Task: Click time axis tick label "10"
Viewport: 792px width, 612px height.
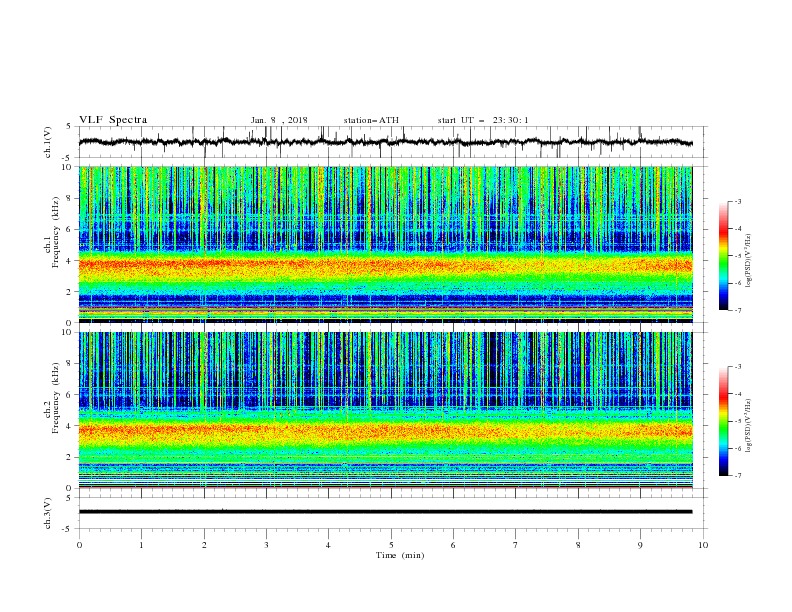Action: pos(703,545)
